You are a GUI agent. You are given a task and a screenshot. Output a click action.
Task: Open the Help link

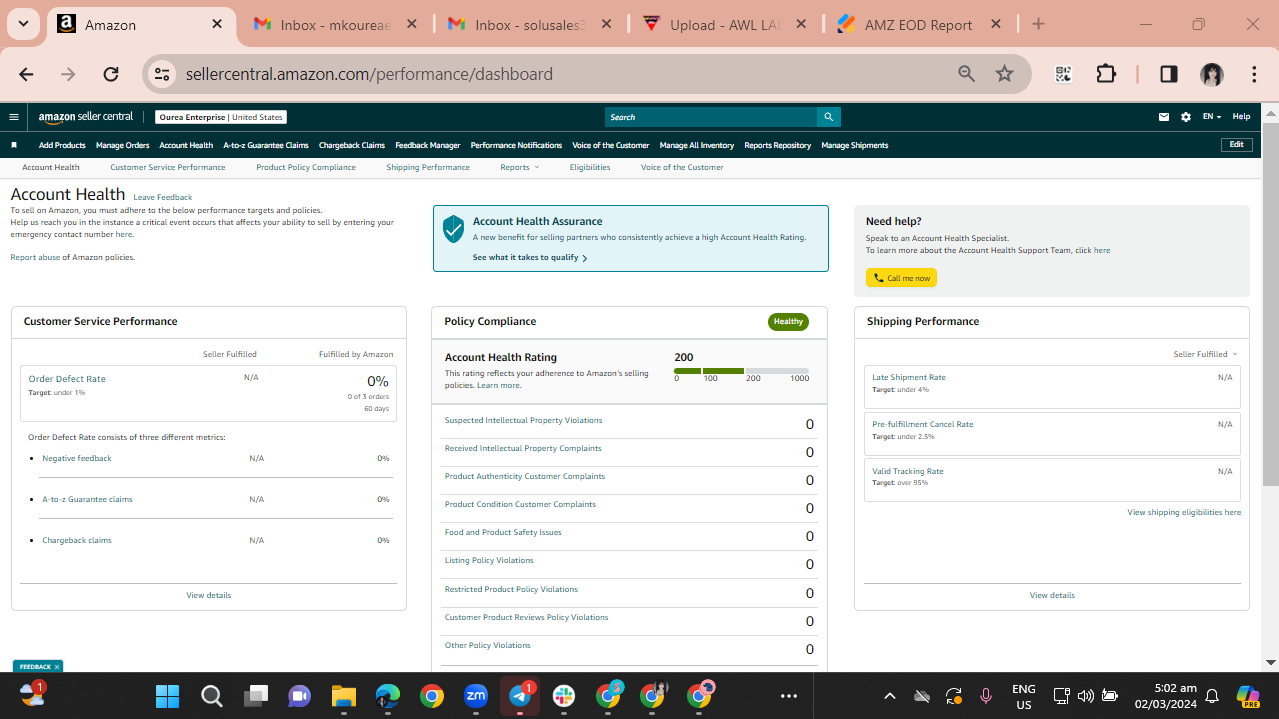click(1241, 117)
